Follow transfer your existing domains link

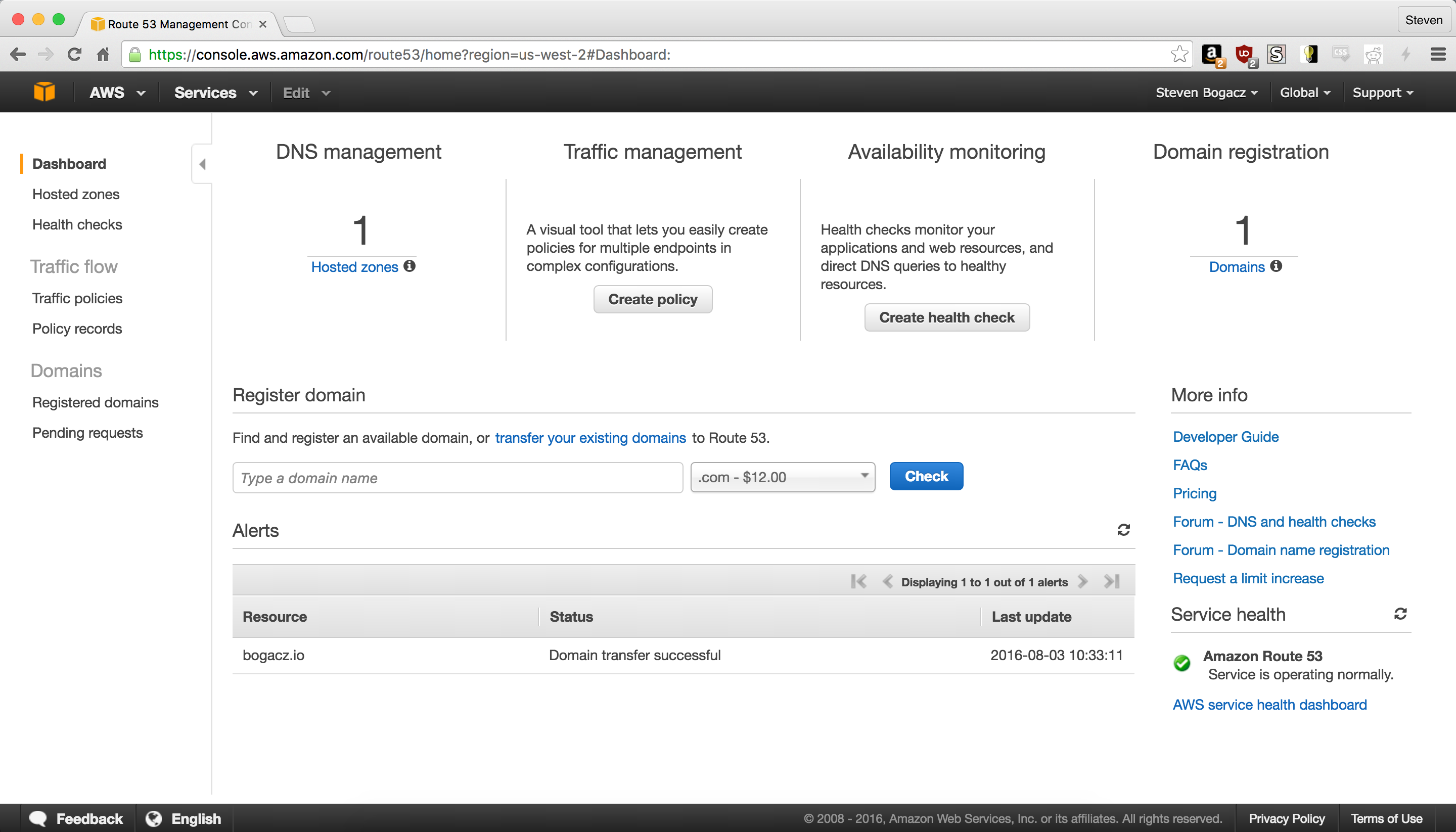tap(590, 438)
